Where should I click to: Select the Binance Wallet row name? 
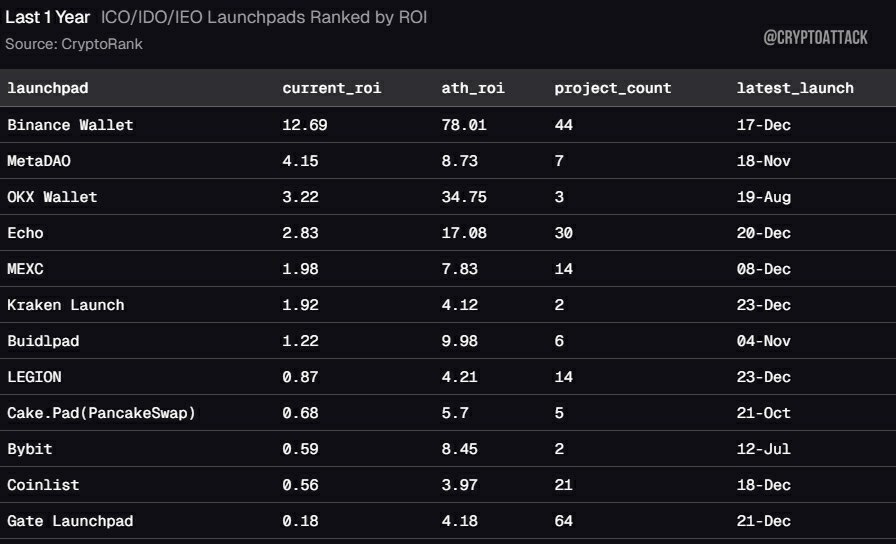coord(70,125)
